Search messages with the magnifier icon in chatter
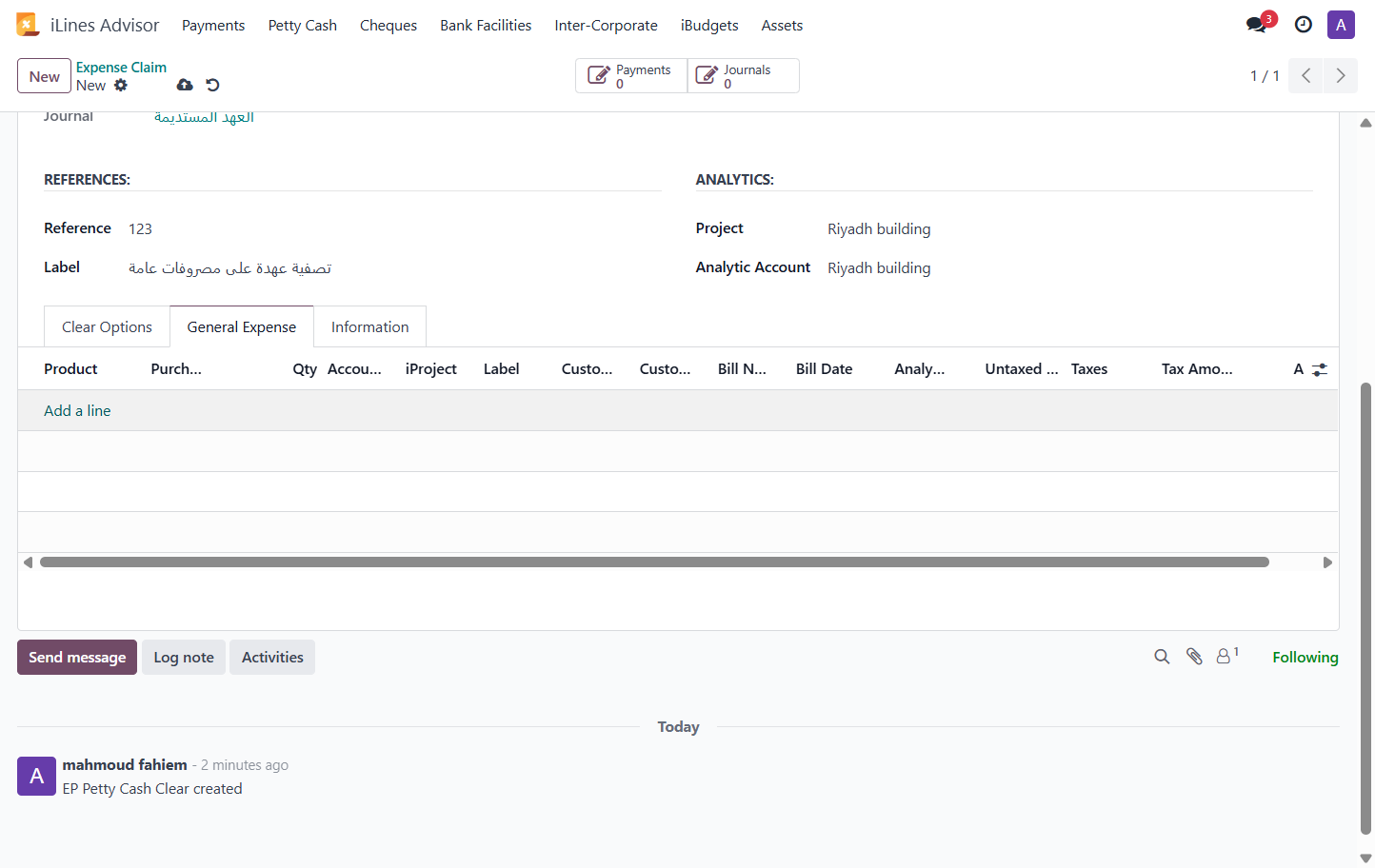 pos(1162,657)
